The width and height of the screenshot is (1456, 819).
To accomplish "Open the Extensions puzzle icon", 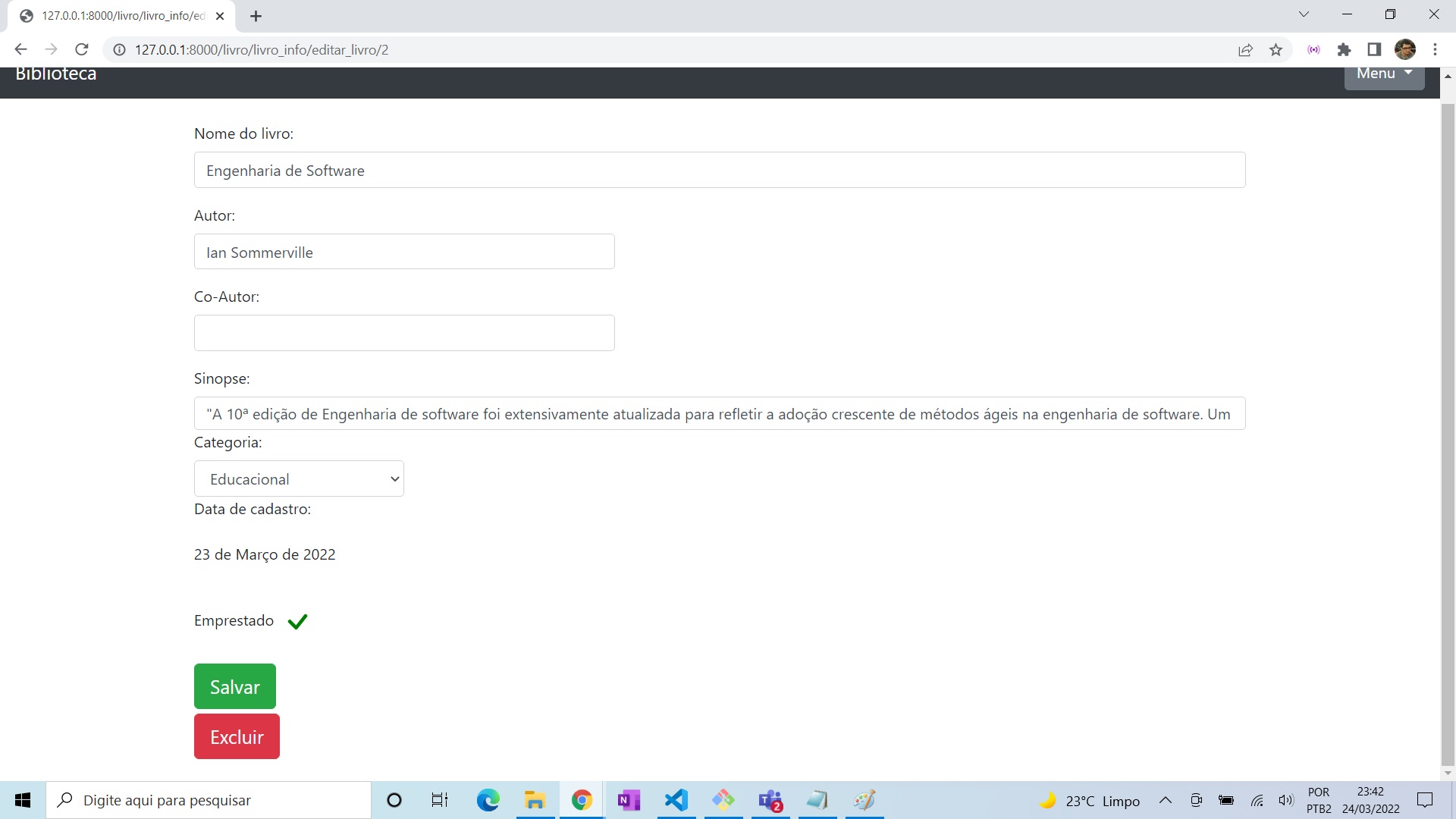I will pyautogui.click(x=1345, y=49).
